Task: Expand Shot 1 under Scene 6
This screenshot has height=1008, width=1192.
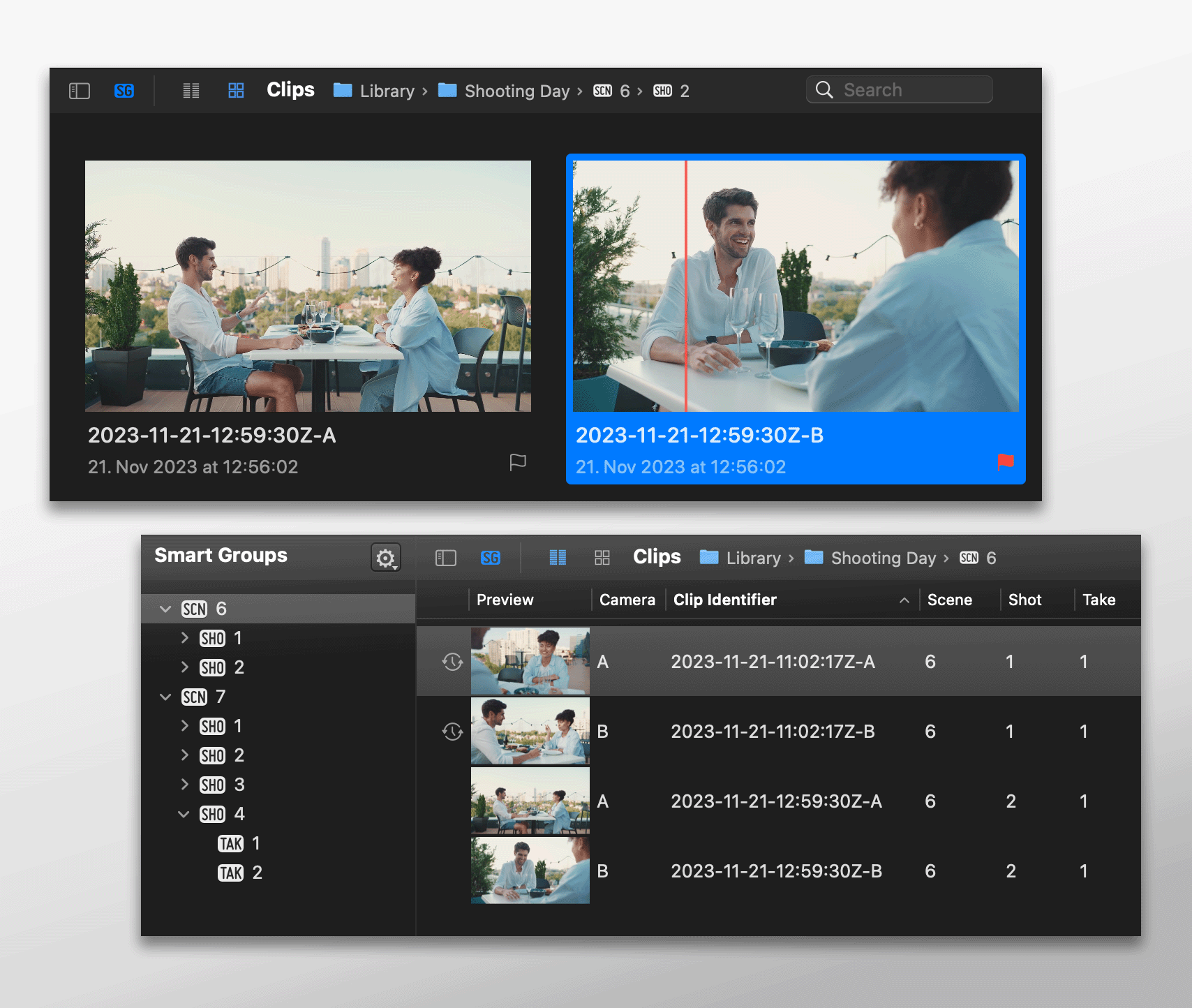Action: click(x=184, y=638)
